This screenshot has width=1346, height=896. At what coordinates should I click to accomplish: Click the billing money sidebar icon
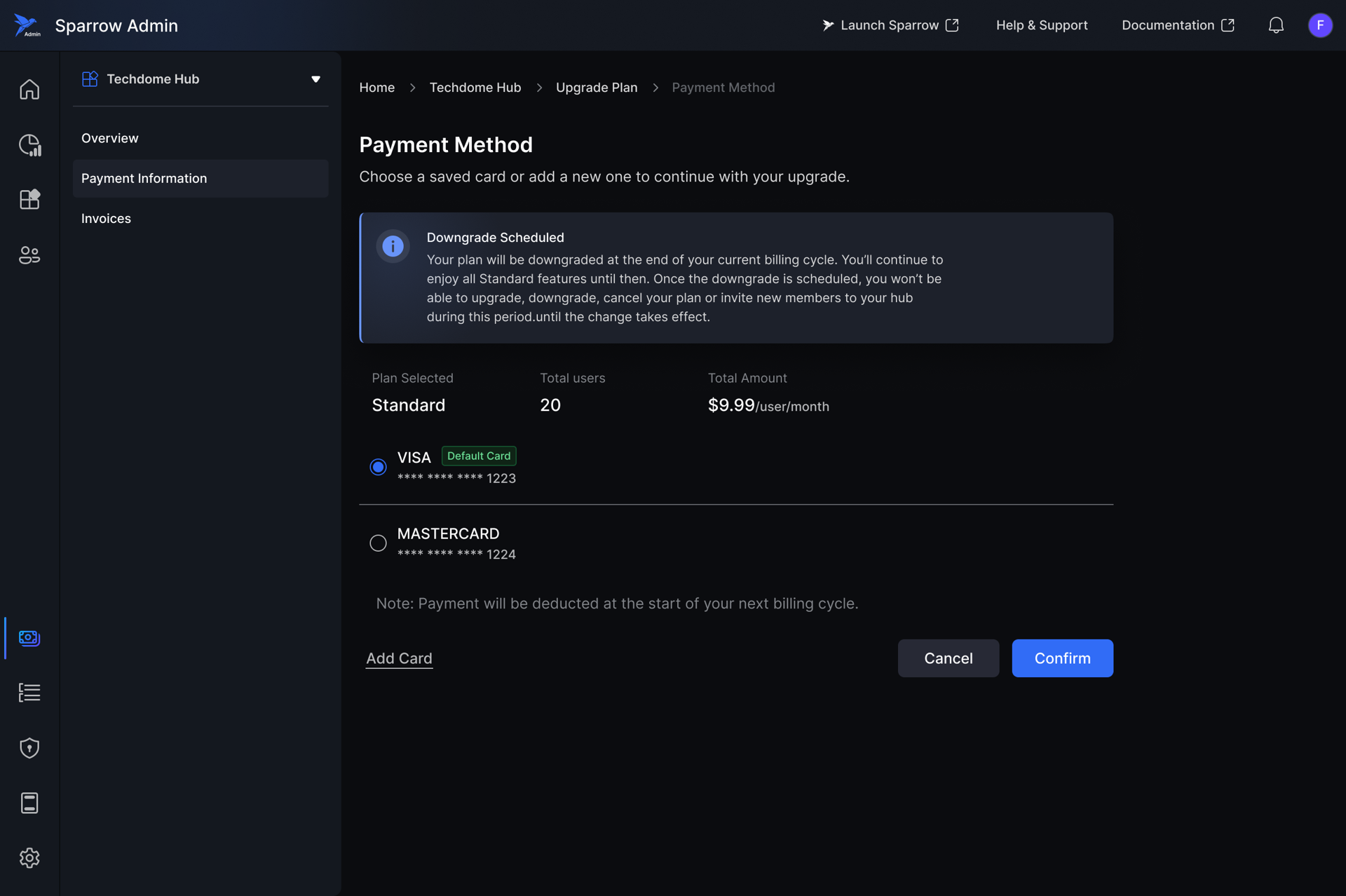click(x=29, y=637)
